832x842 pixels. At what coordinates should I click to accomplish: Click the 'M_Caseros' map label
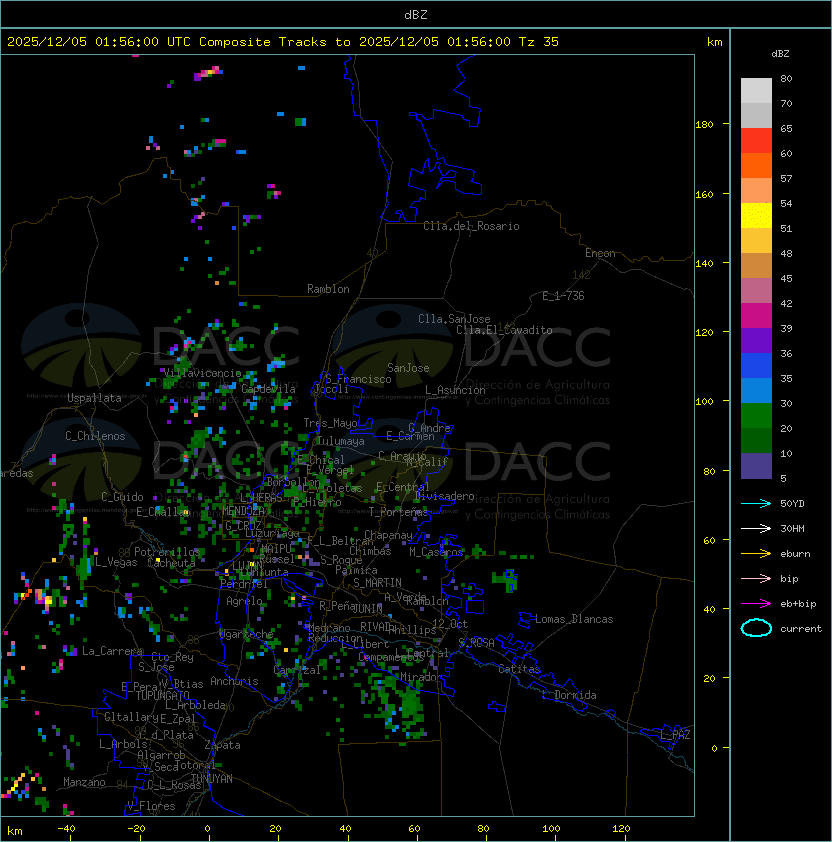(x=436, y=552)
